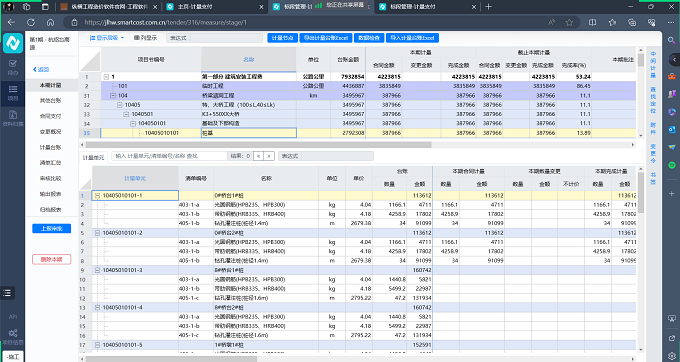Image resolution: width=680 pixels, height=362 pixels.
Task: Click the blue 上报审批 button
Action: pos(52,228)
